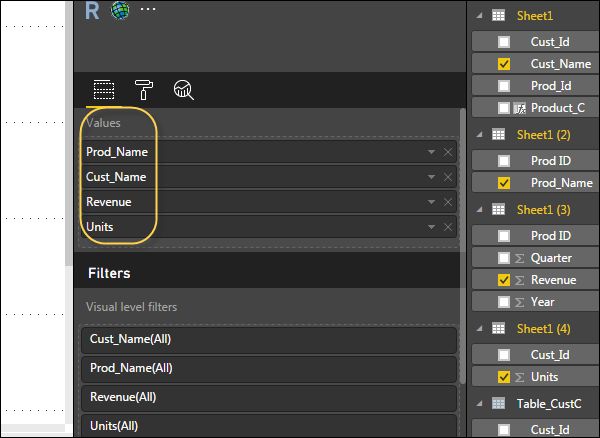Click the sigma icon next to Units field

point(519,378)
